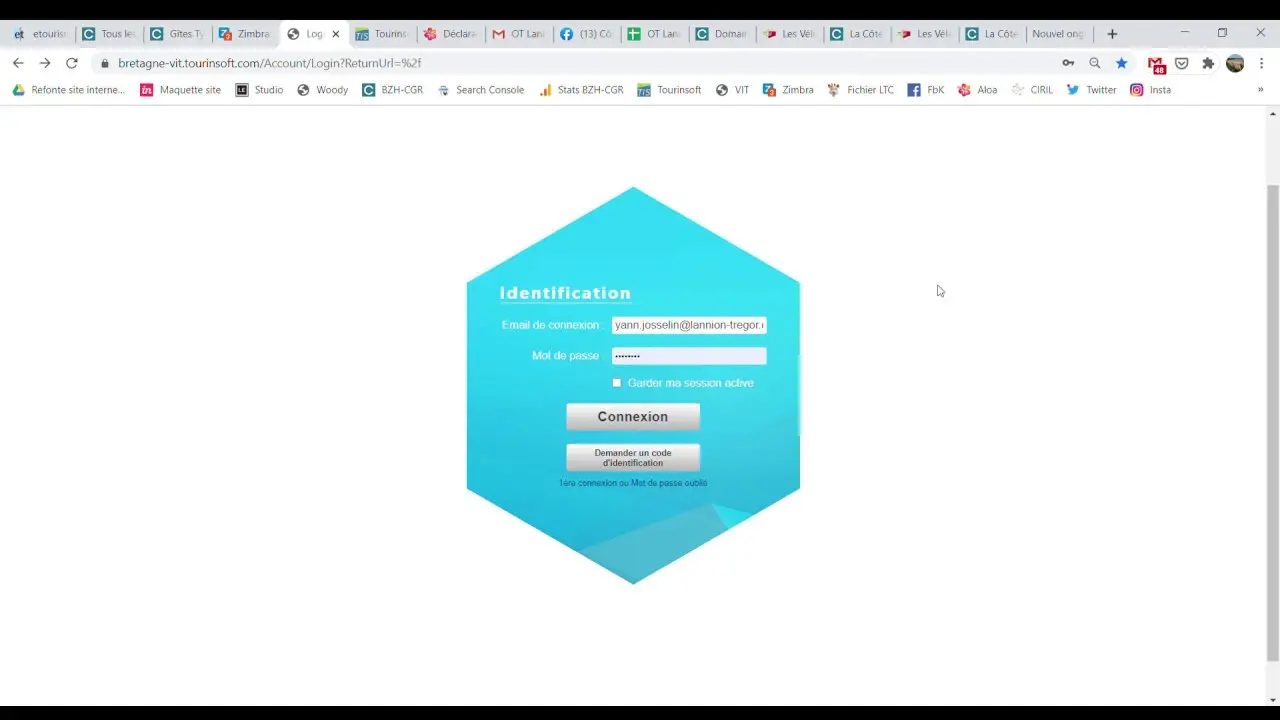Open the Gmail extension icon

point(1156,64)
